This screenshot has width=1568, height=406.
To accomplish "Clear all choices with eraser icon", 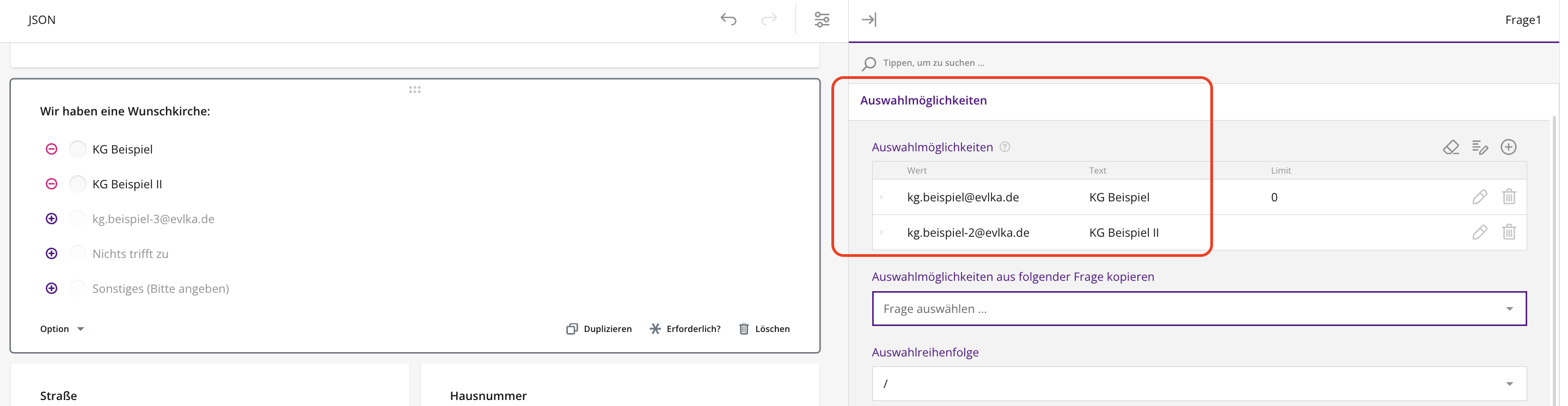I will point(1450,147).
